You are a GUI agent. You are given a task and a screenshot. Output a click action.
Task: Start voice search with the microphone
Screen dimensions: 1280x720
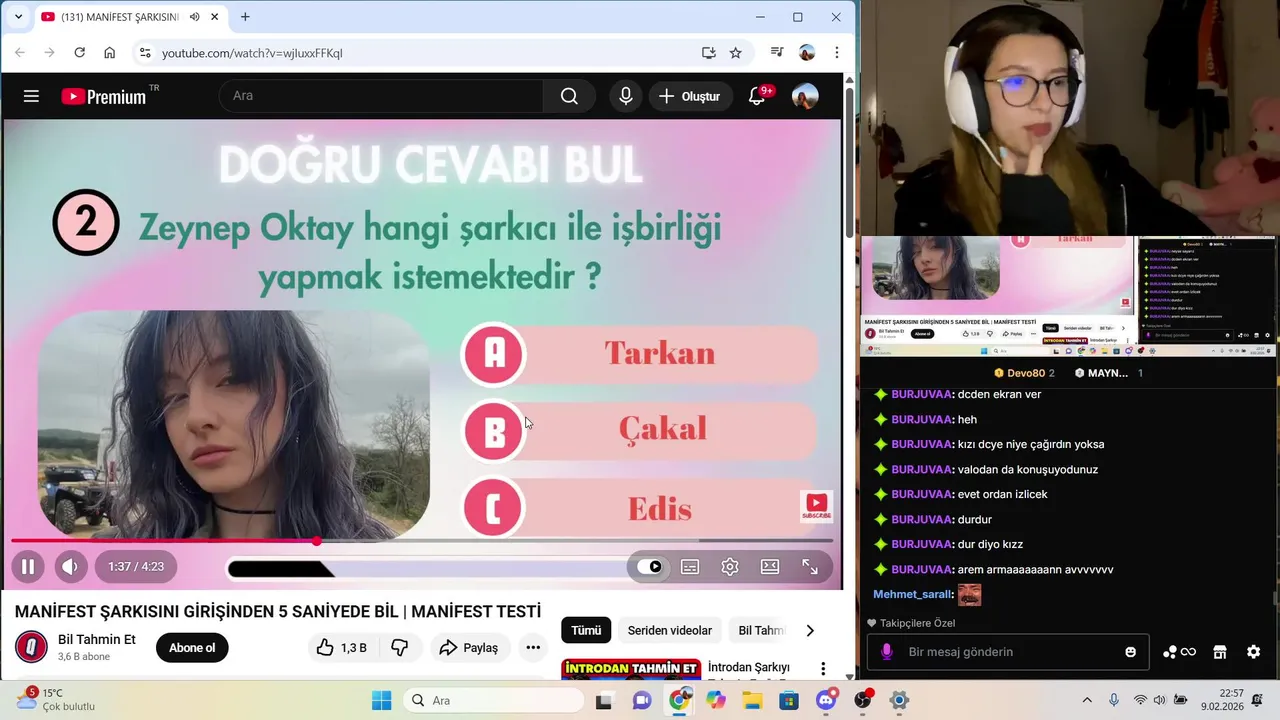(626, 96)
